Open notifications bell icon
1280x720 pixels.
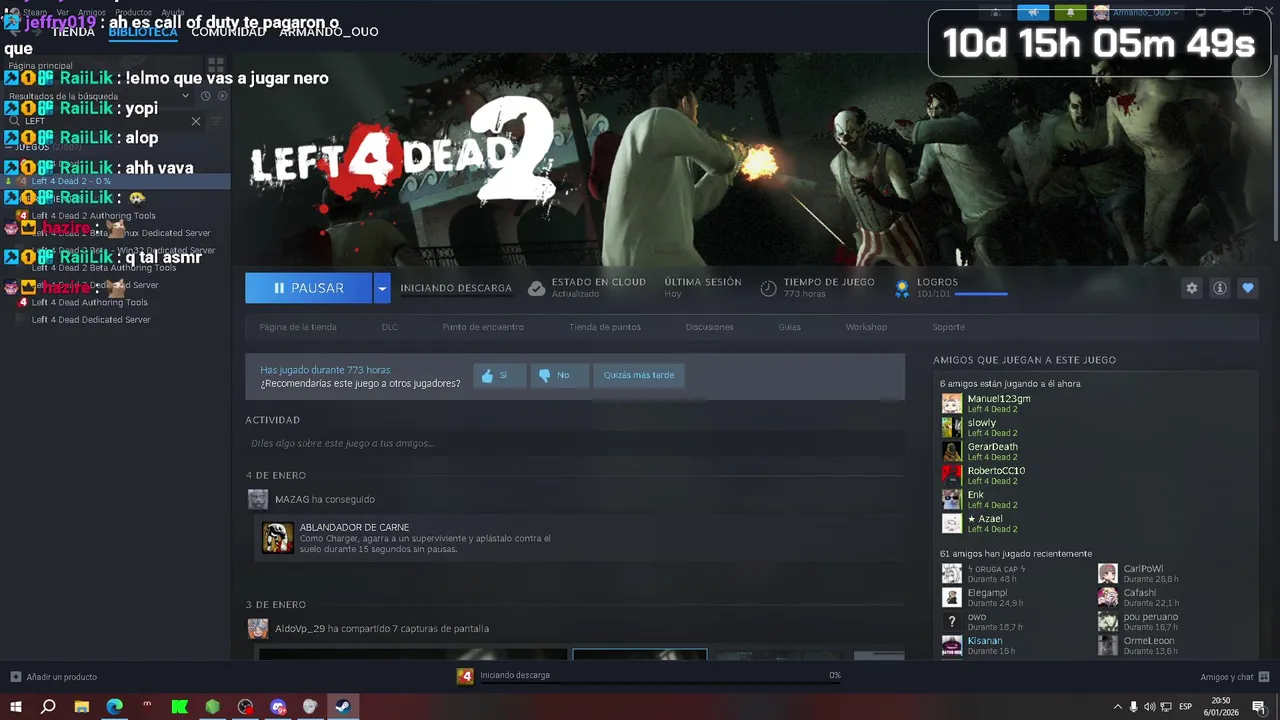tap(1070, 12)
